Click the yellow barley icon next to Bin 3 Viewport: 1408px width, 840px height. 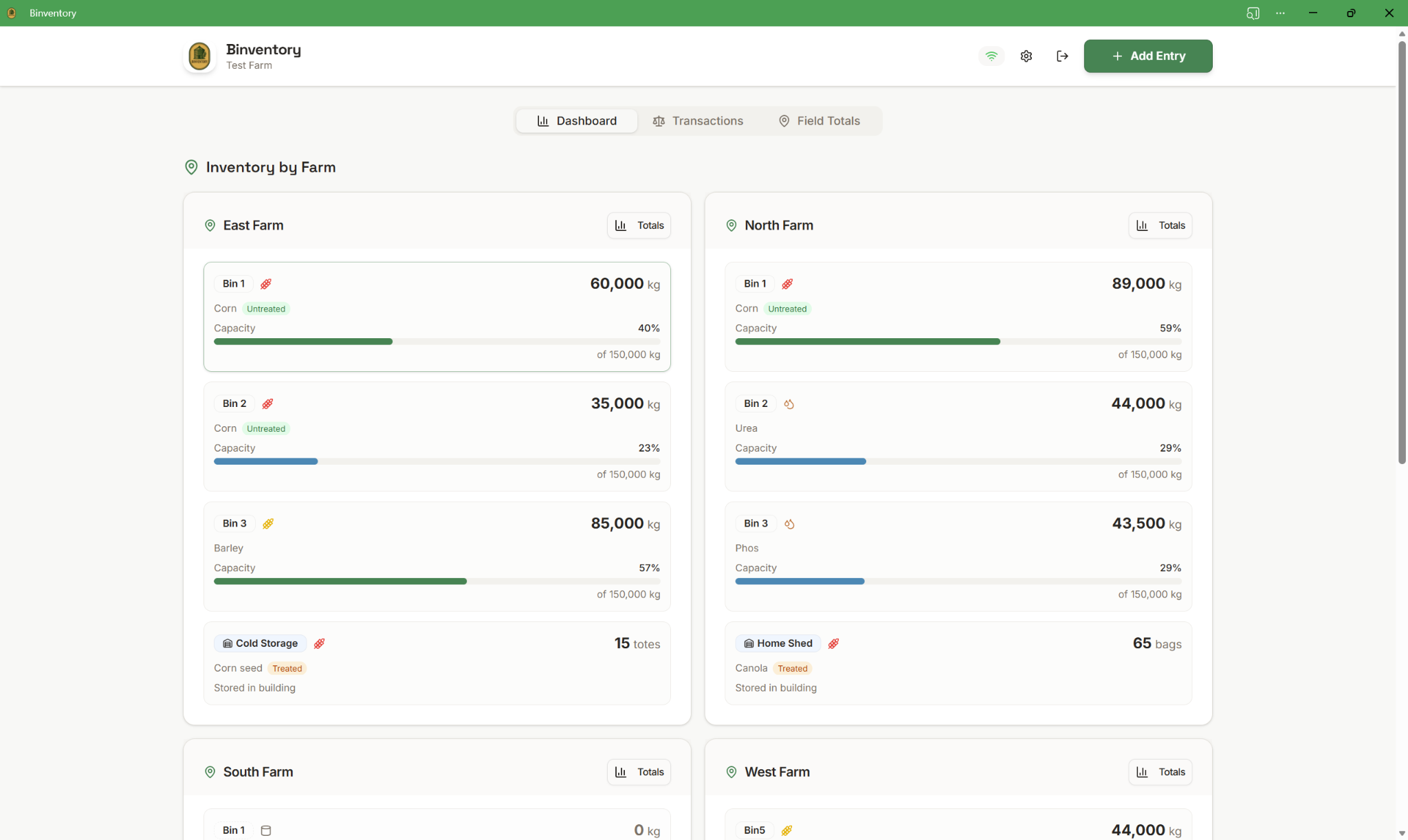267,523
